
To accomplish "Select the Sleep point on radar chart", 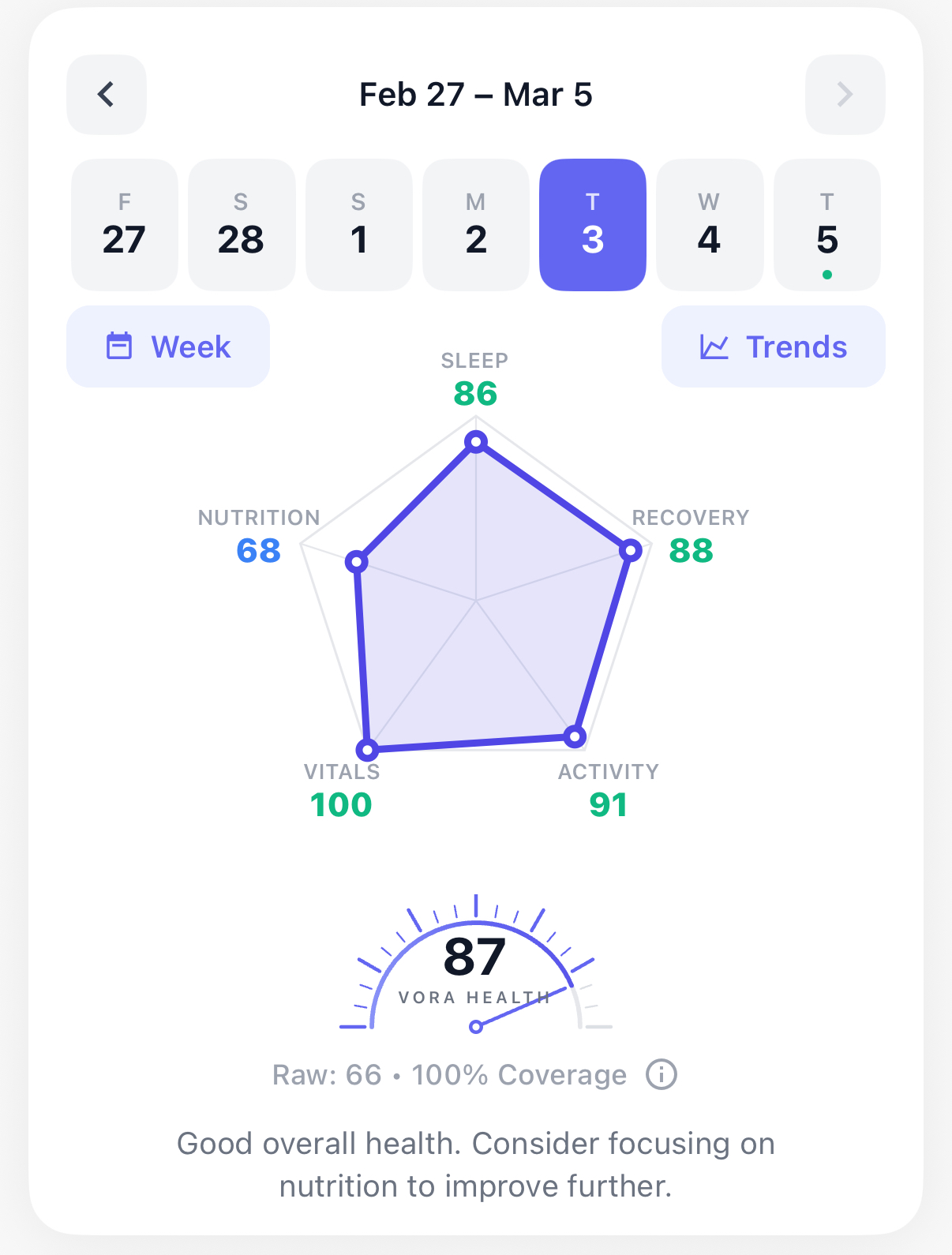I will [x=476, y=441].
